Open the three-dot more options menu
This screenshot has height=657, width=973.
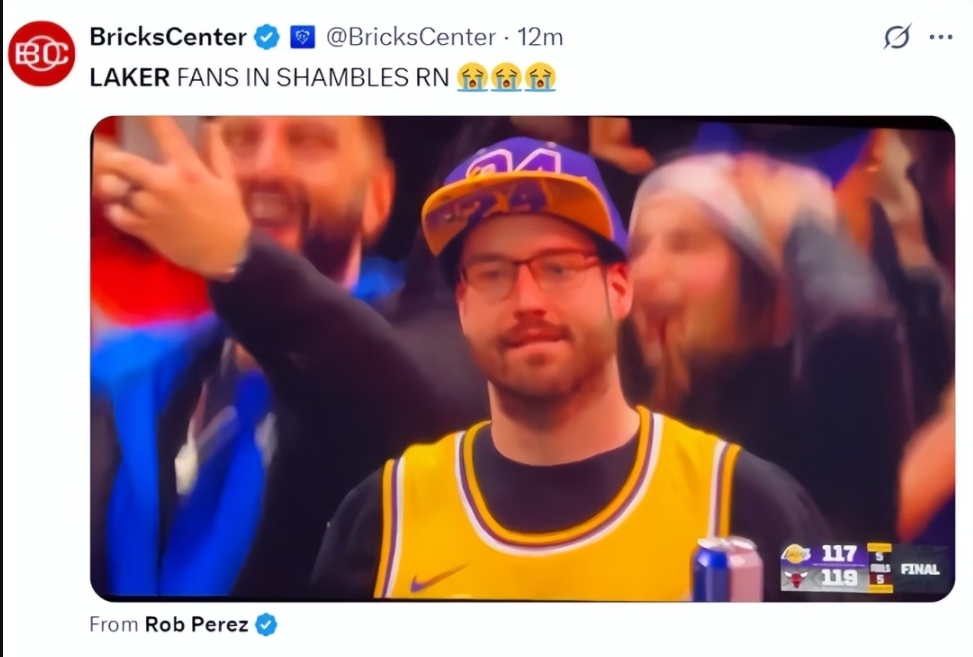point(941,37)
